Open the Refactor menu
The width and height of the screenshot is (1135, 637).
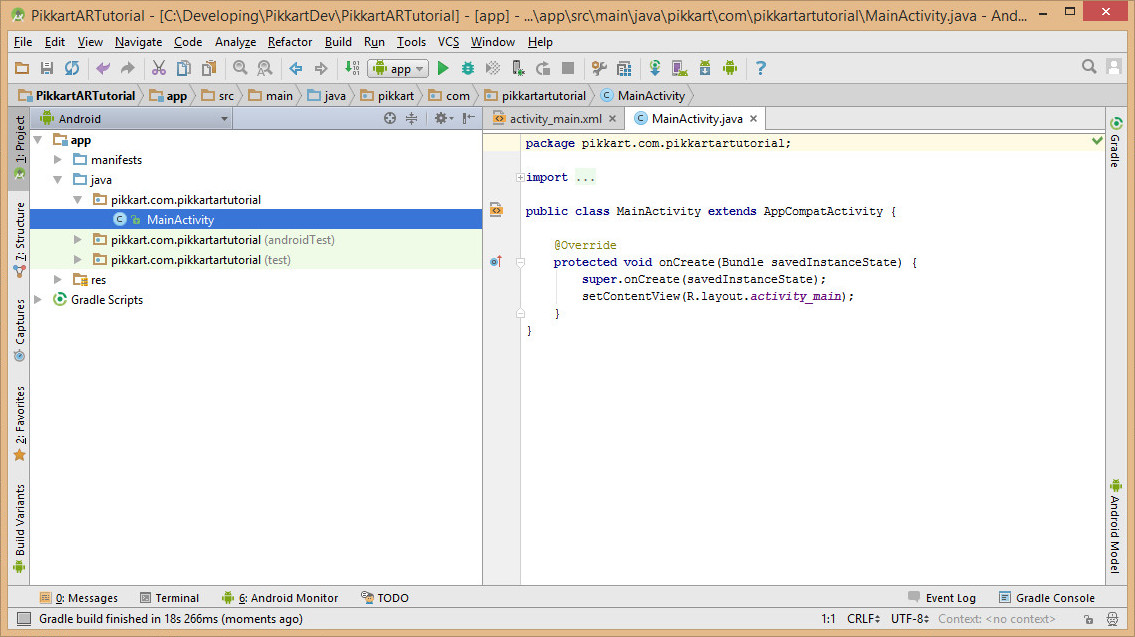(290, 42)
